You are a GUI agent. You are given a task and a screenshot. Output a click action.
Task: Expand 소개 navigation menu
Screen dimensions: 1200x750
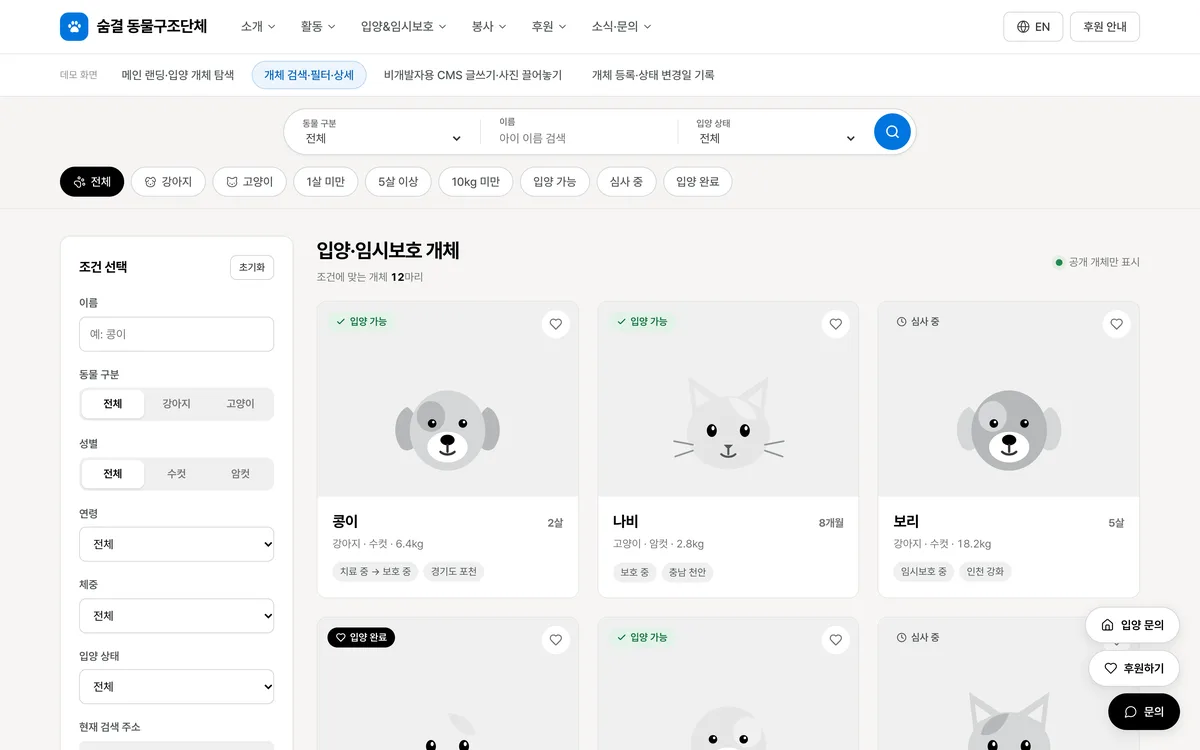click(x=258, y=27)
